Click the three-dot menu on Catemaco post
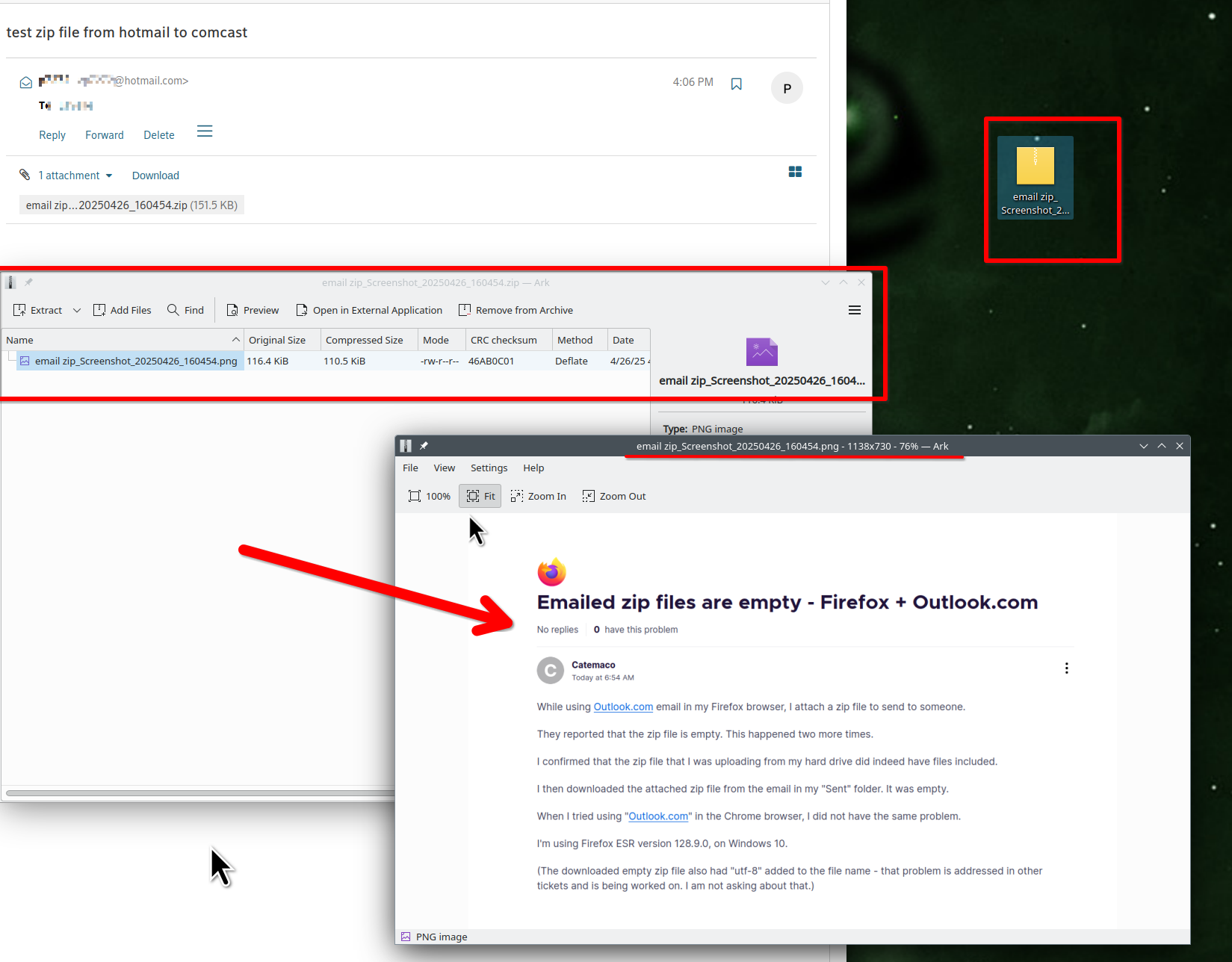This screenshot has width=1232, height=962. [1066, 668]
